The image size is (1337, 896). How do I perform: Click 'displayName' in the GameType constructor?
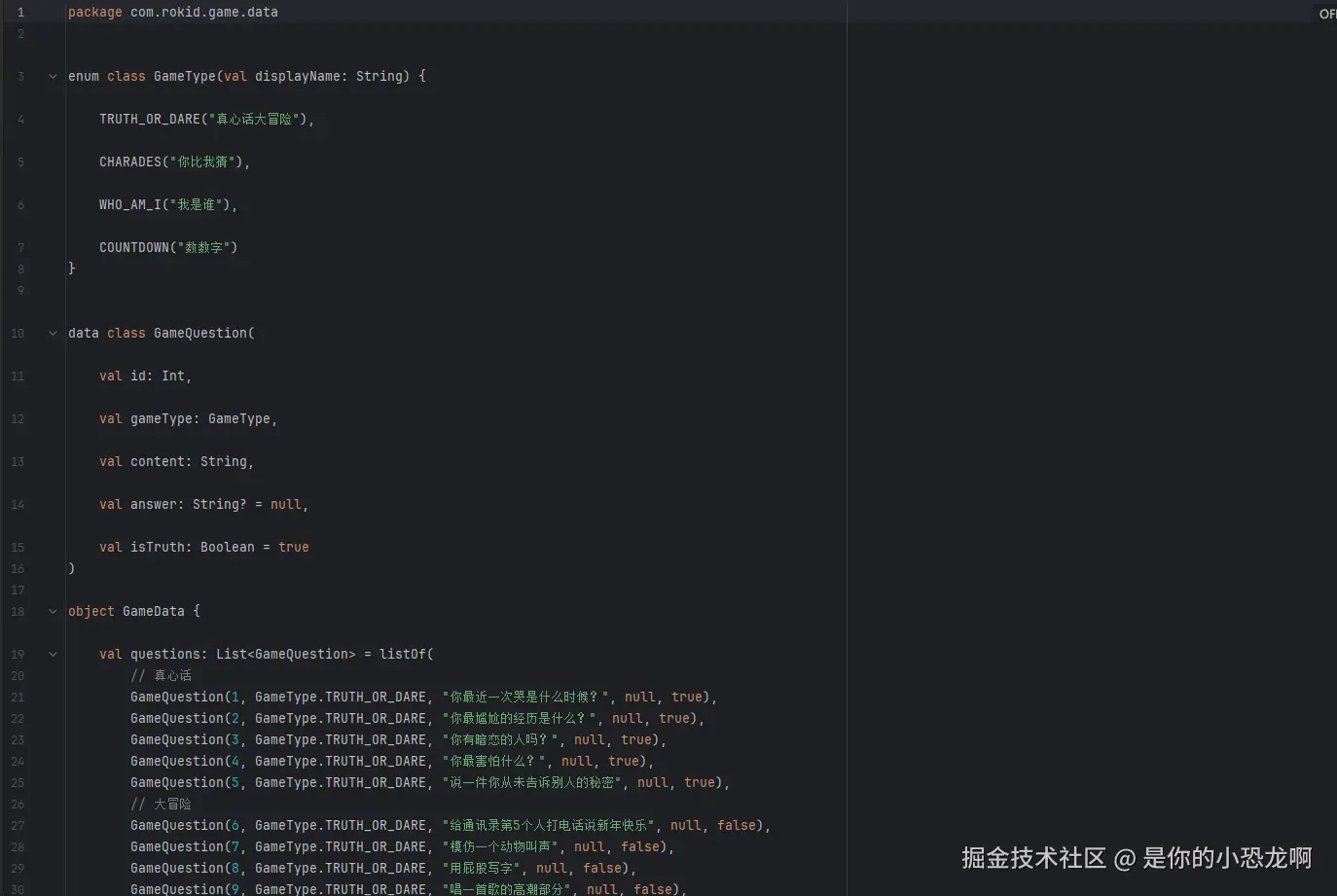[x=298, y=76]
